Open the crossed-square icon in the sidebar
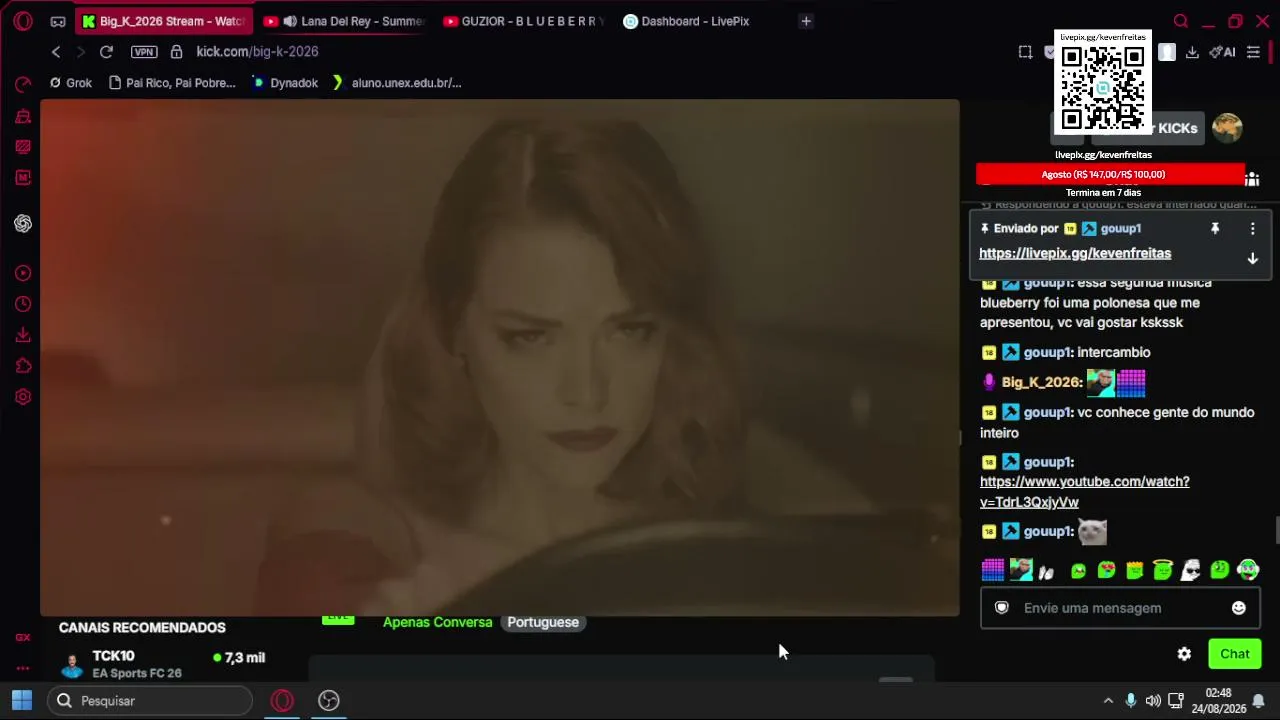The height and width of the screenshot is (720, 1280). (x=23, y=147)
